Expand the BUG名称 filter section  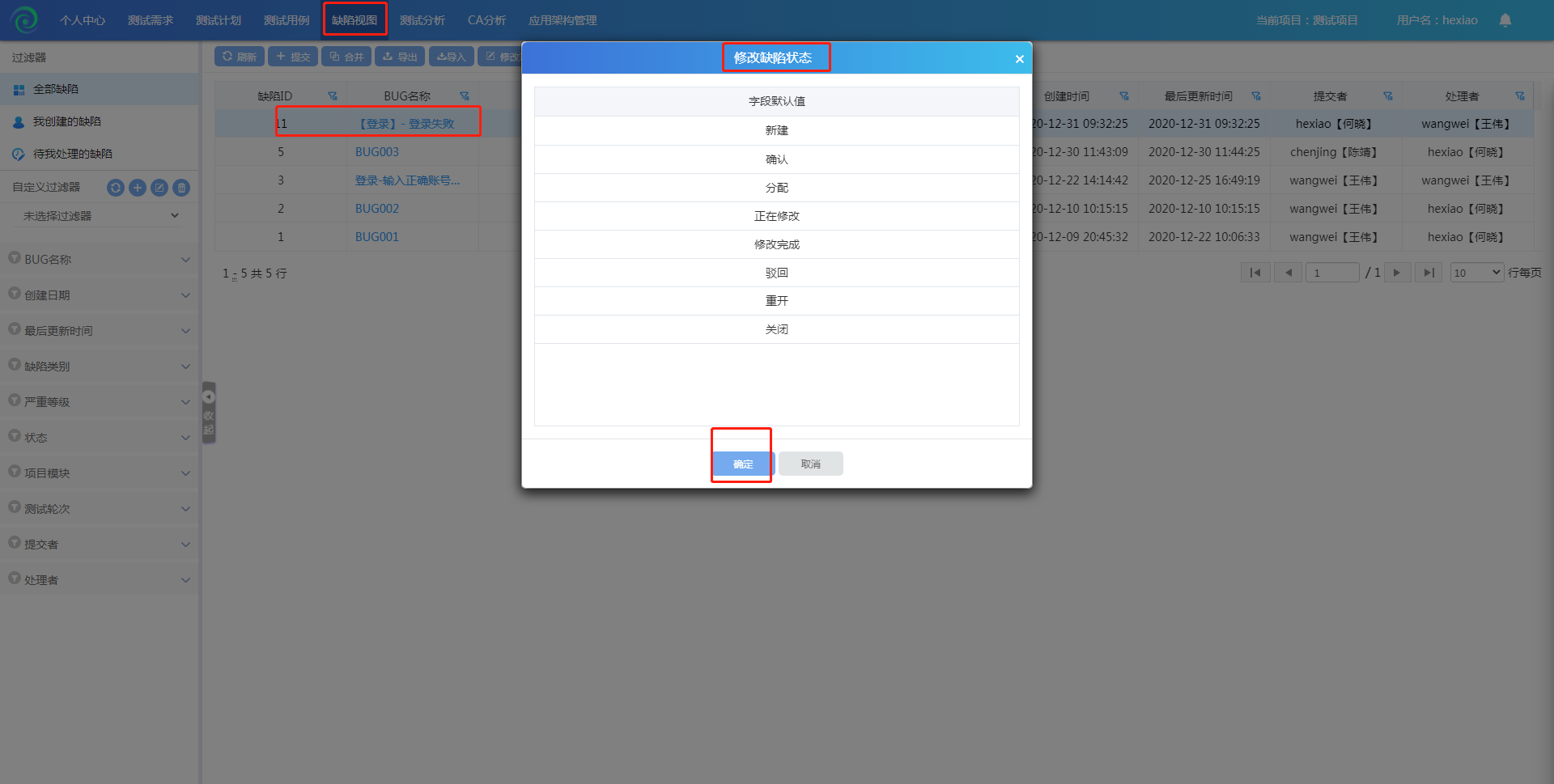[x=100, y=260]
